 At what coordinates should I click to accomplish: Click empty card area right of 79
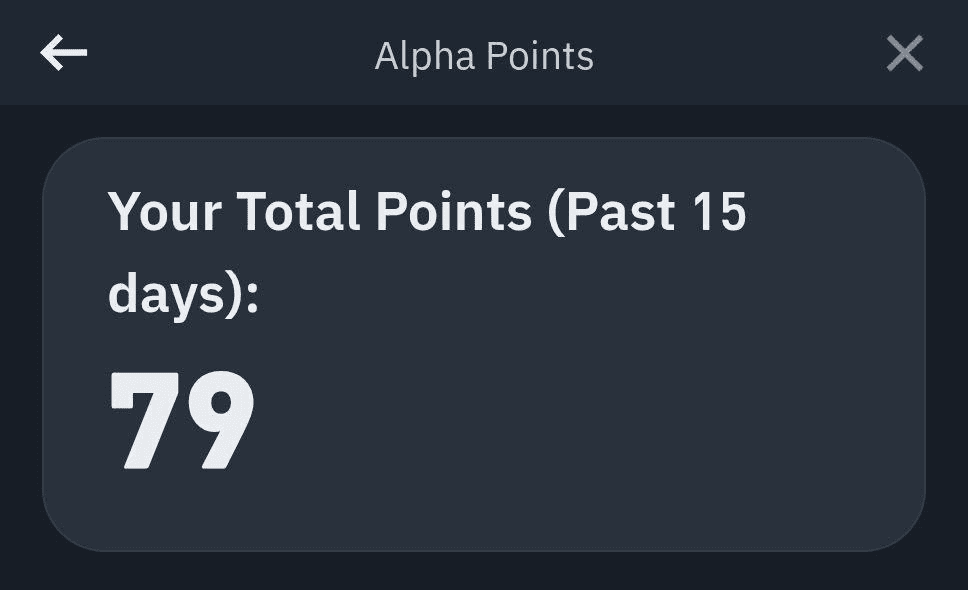(586, 420)
